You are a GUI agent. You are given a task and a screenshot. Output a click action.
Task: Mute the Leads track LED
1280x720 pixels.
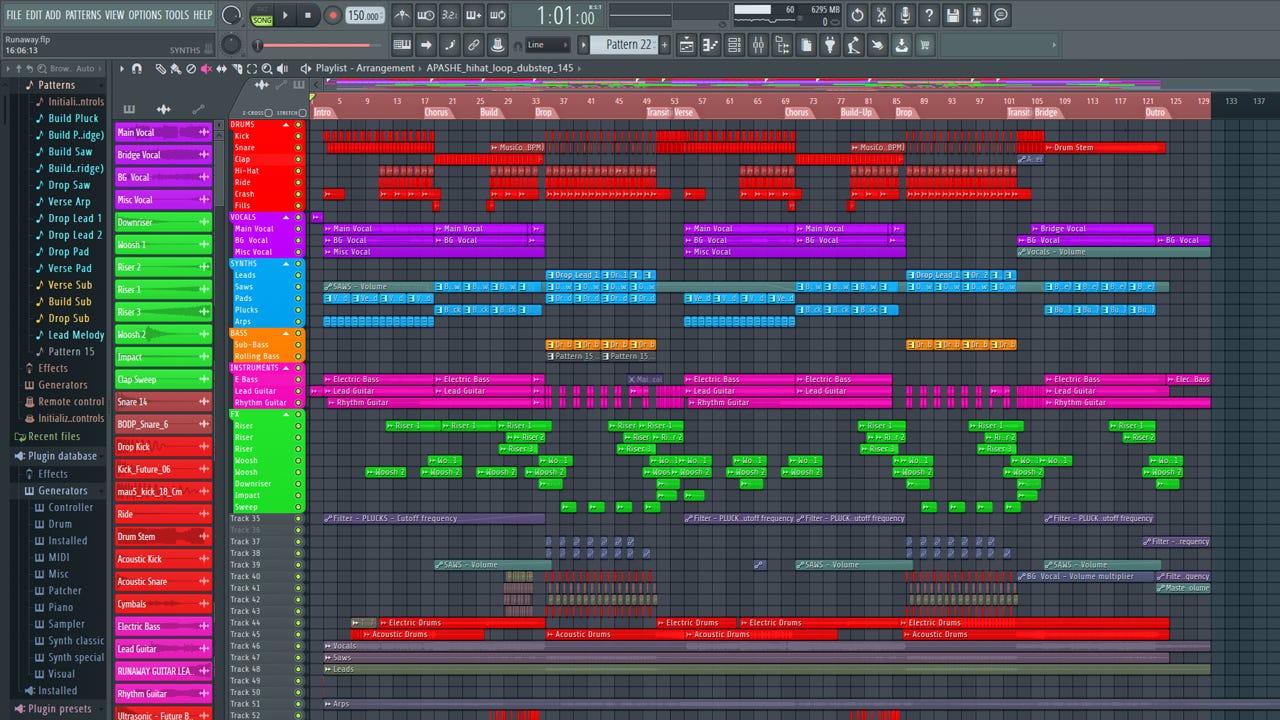pos(298,275)
